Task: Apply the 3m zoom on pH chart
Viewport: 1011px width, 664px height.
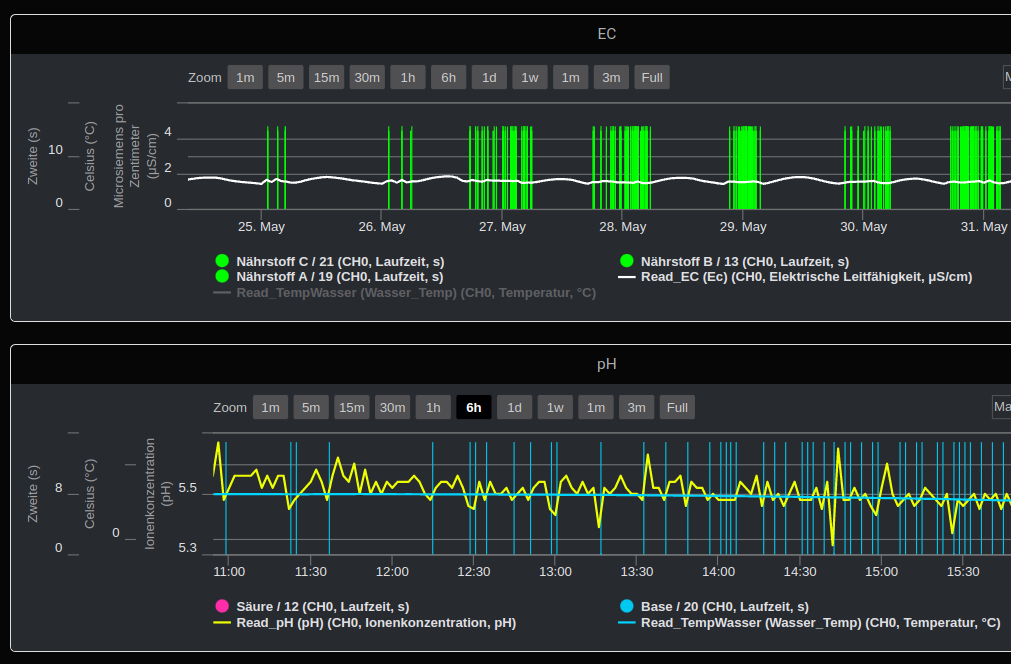Action: [636, 408]
